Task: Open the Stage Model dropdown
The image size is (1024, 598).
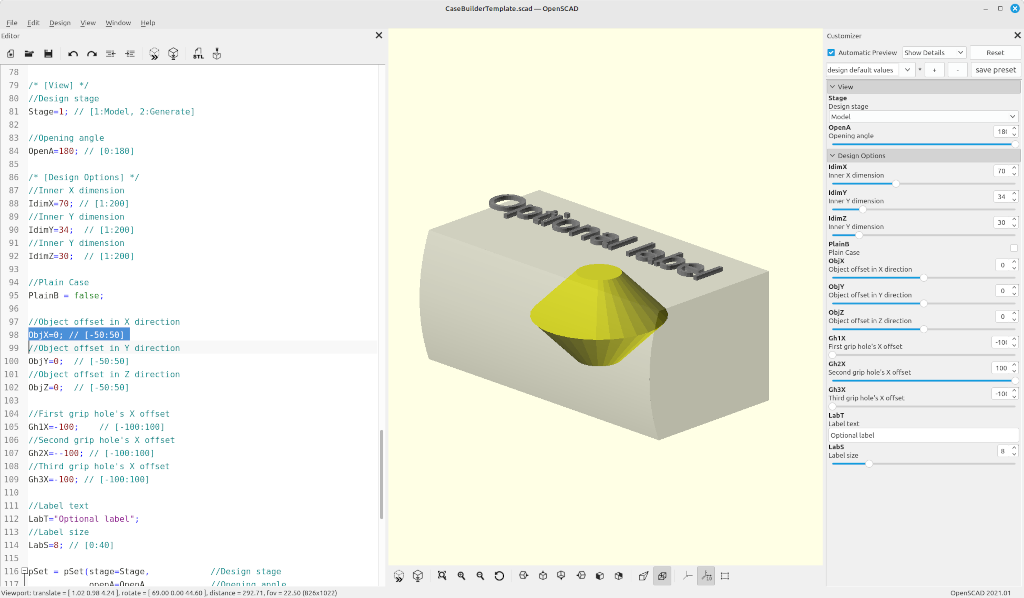Action: click(923, 116)
